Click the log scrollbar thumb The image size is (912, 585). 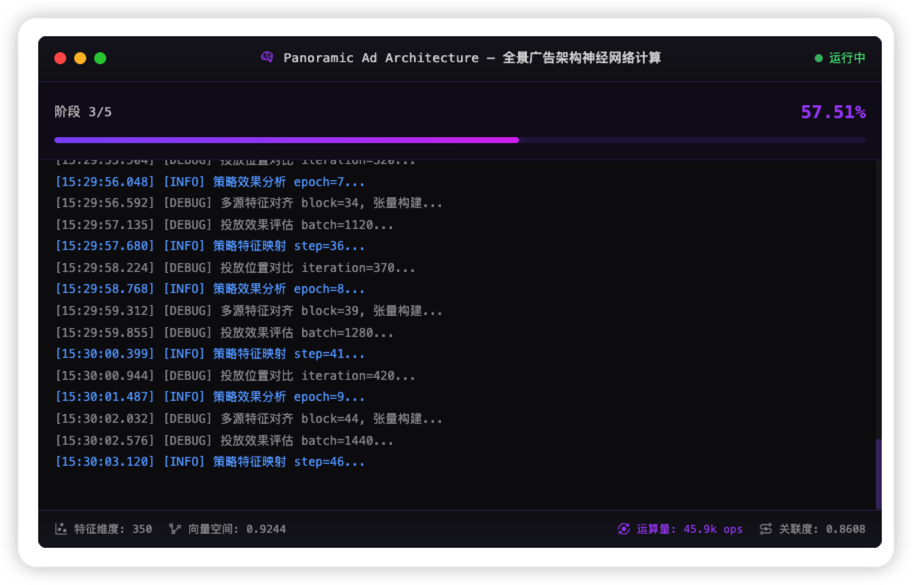point(878,474)
